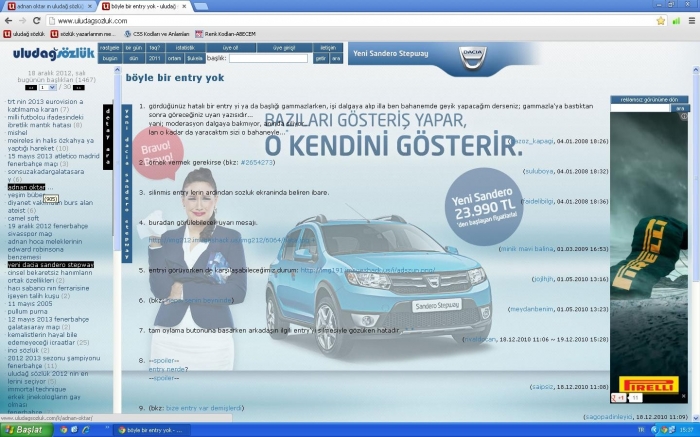The image size is (700, 437).
Task: Click the uludağ sözlük logo
Action: pyautogui.click(x=54, y=54)
